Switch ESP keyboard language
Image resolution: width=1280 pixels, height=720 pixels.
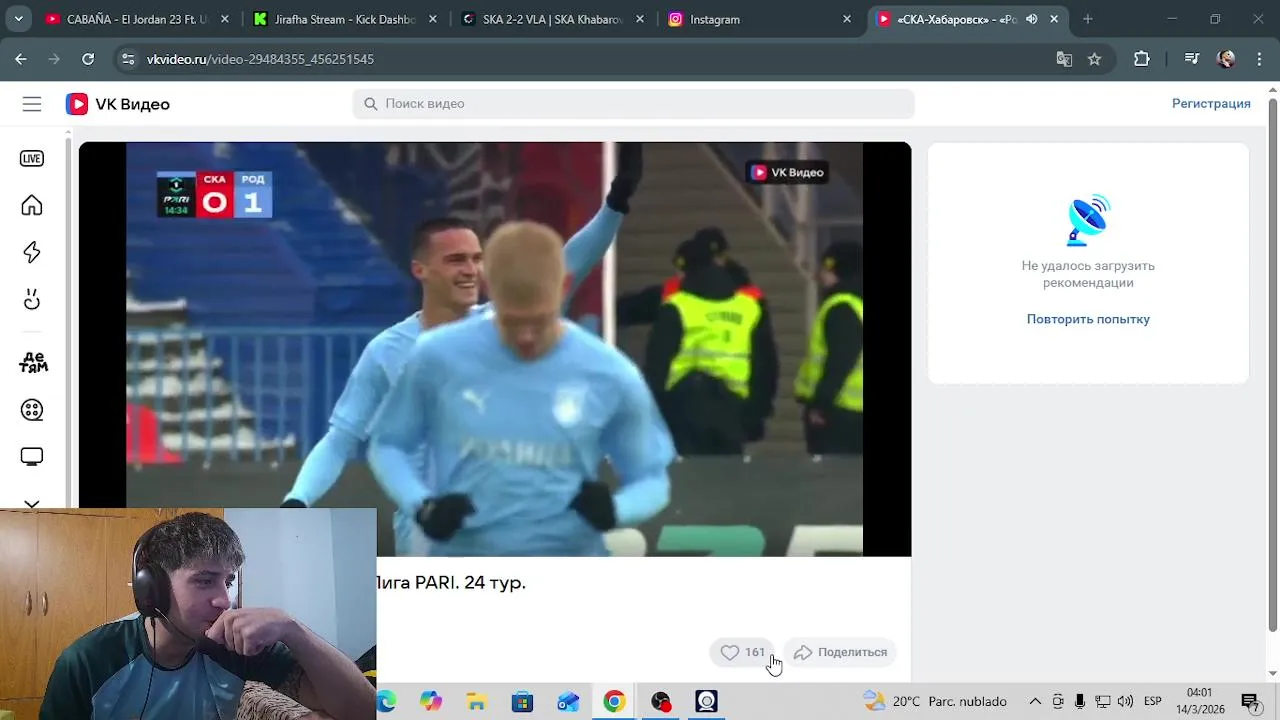coord(1152,701)
